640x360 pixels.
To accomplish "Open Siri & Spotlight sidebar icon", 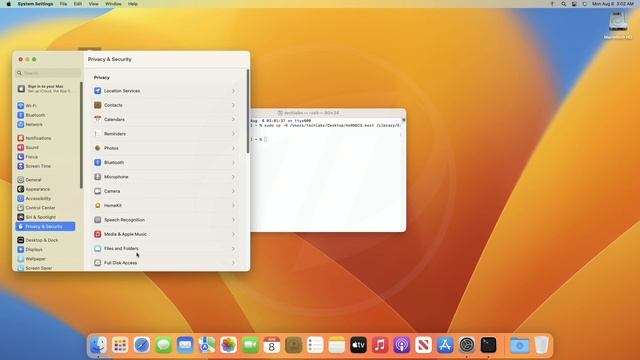I will 21,217.
